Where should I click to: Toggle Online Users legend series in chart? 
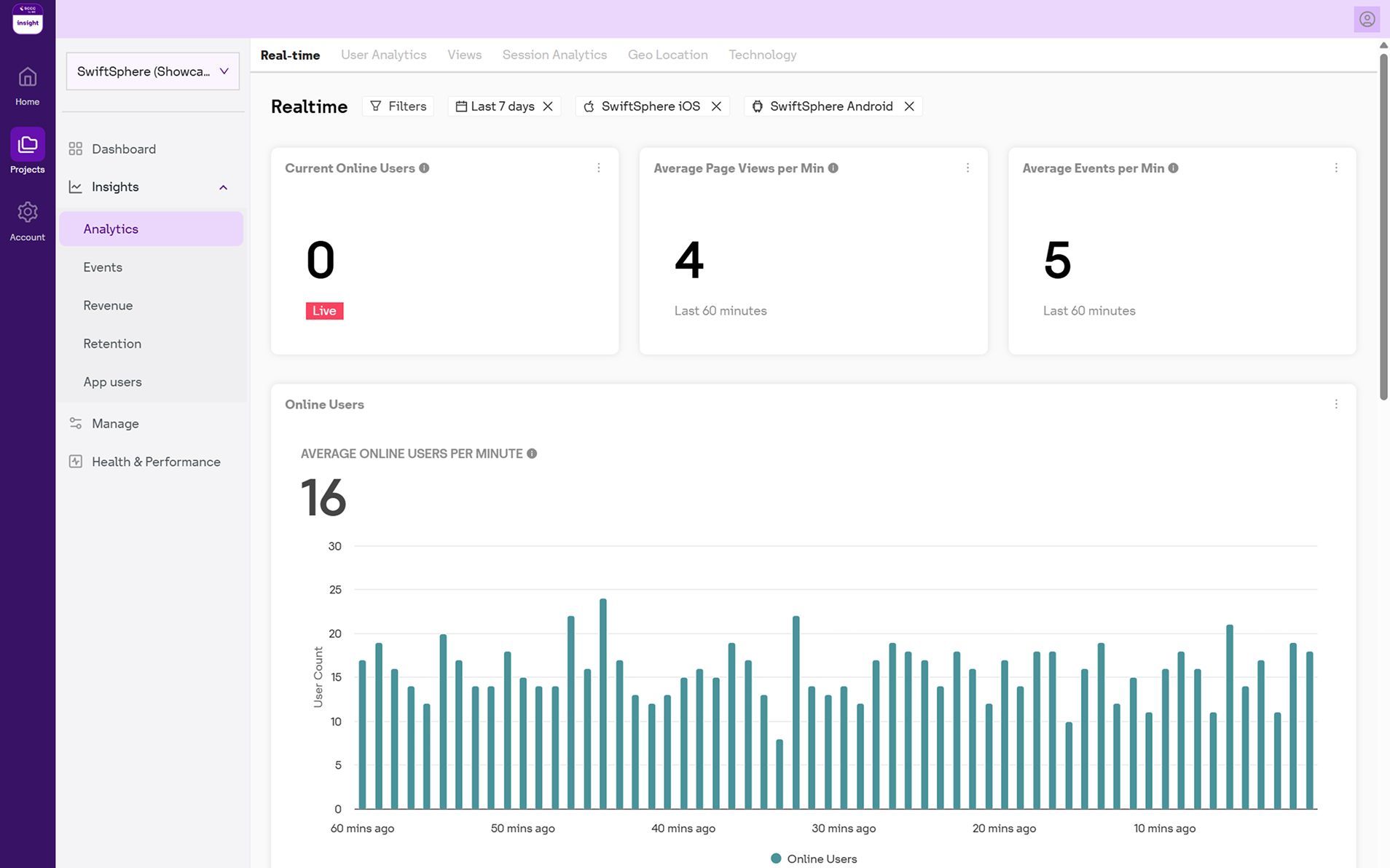(x=813, y=859)
